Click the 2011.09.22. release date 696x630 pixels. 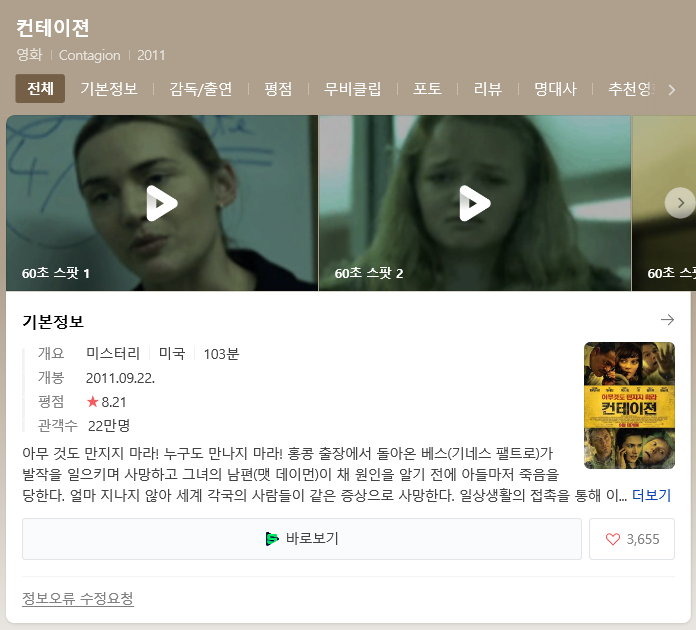tap(120, 378)
